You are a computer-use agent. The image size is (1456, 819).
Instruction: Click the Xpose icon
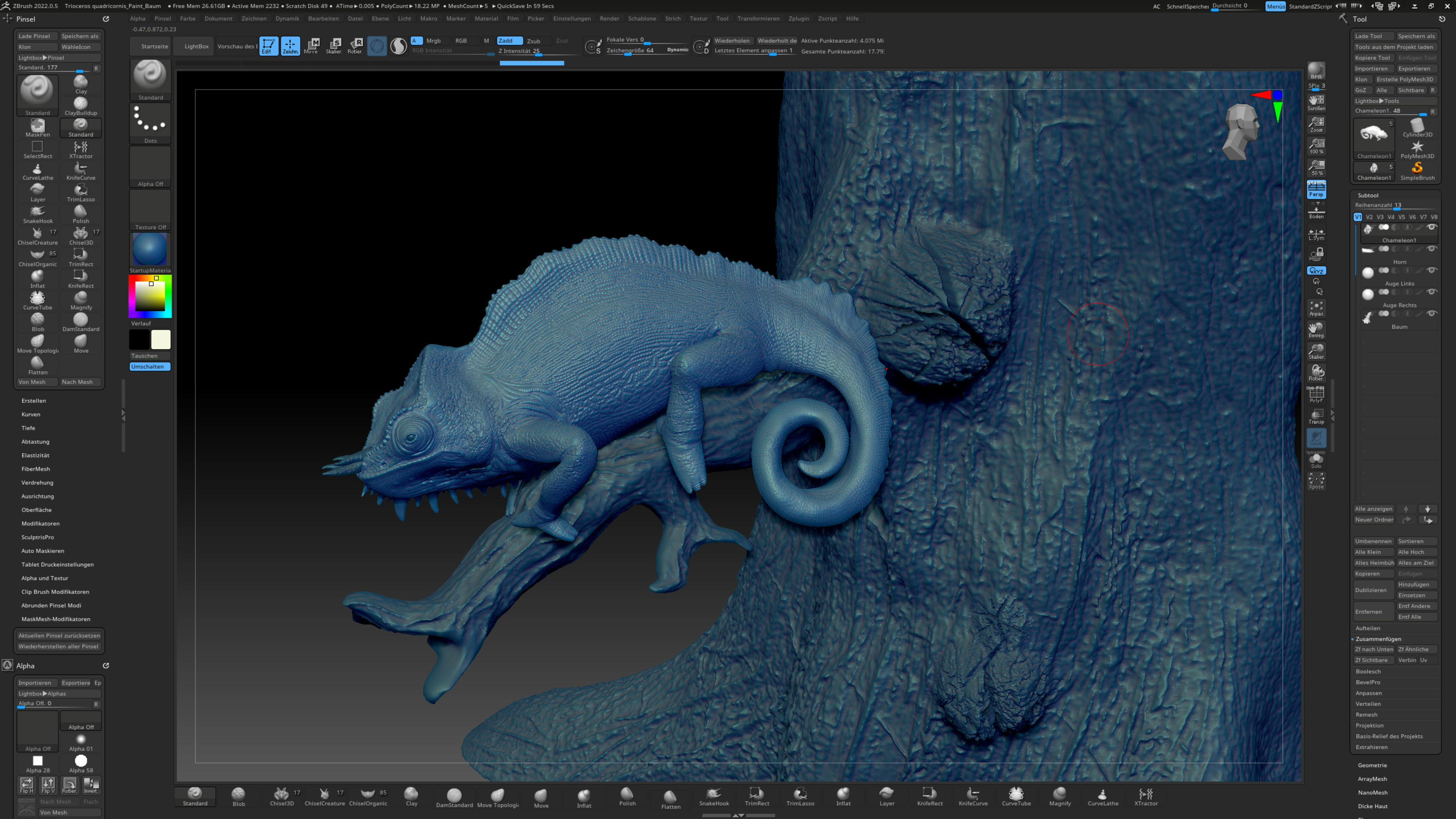click(1316, 481)
